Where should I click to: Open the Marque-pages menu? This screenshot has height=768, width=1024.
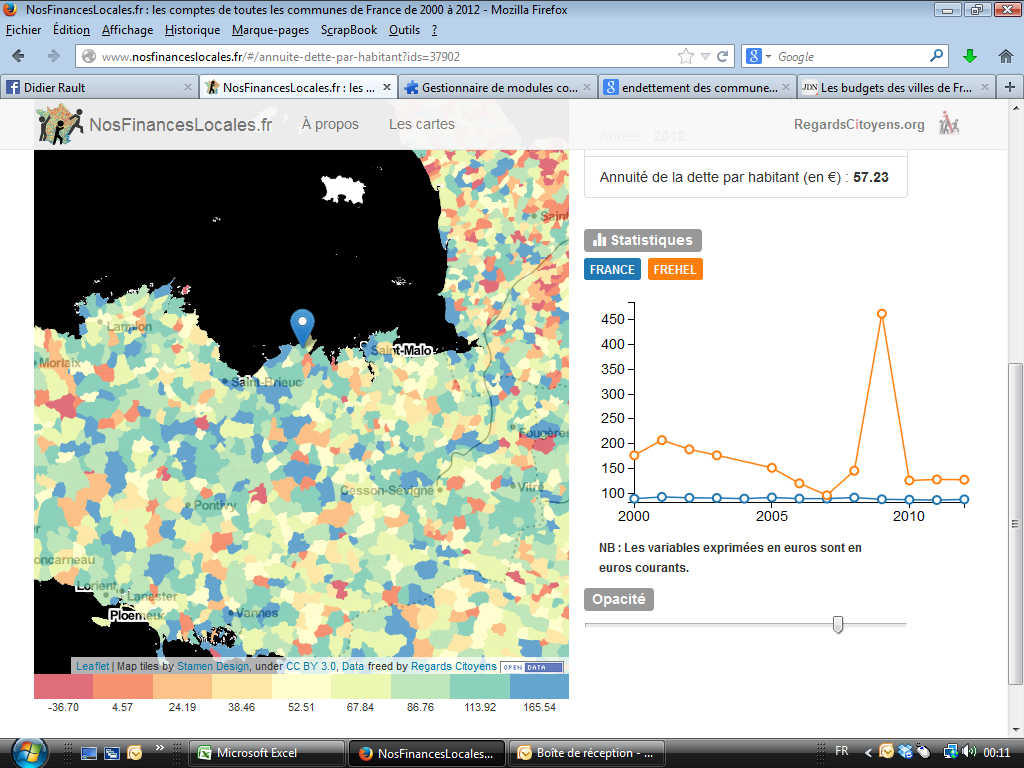(270, 30)
